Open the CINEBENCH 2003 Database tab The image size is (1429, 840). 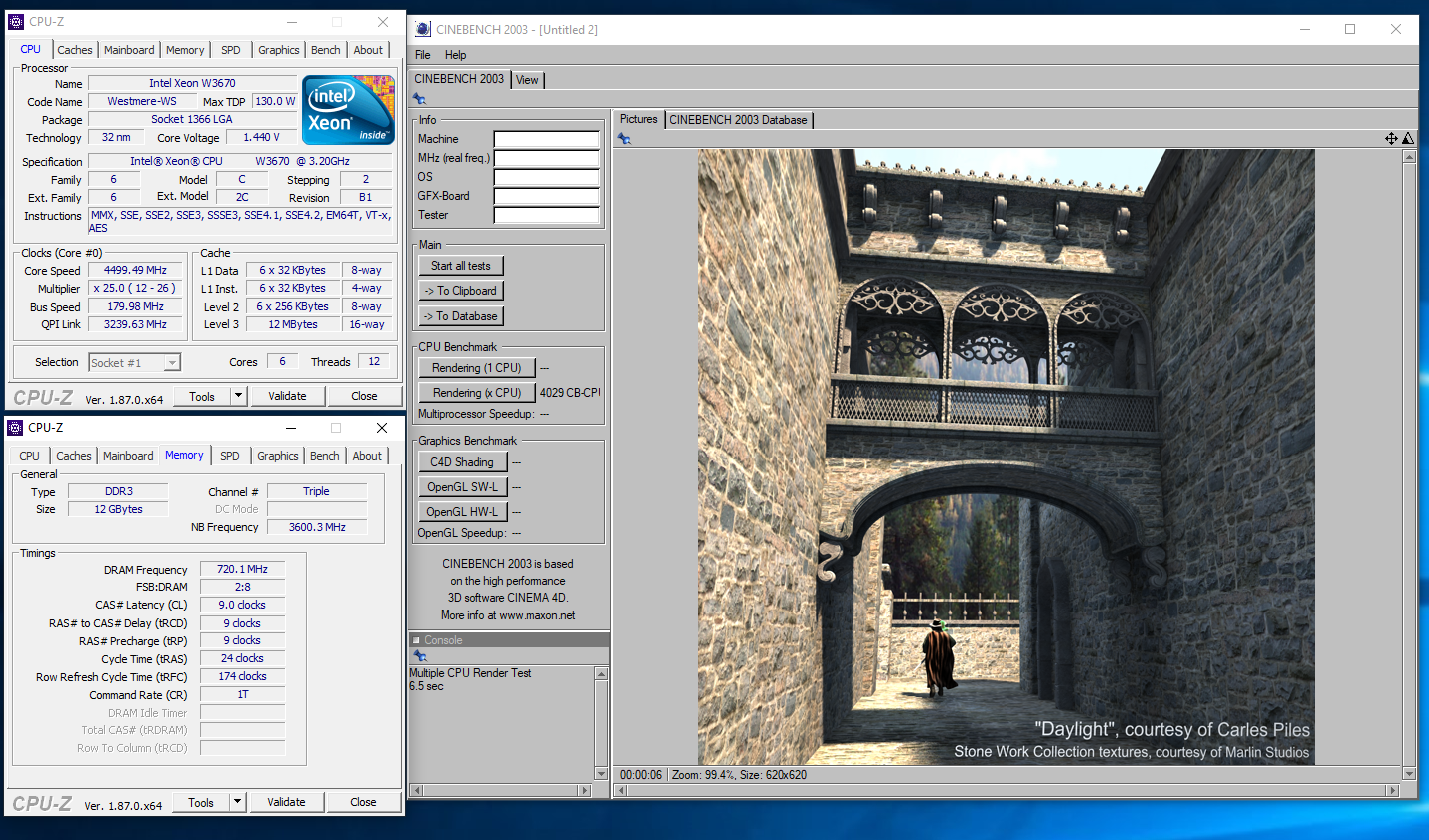pos(738,120)
